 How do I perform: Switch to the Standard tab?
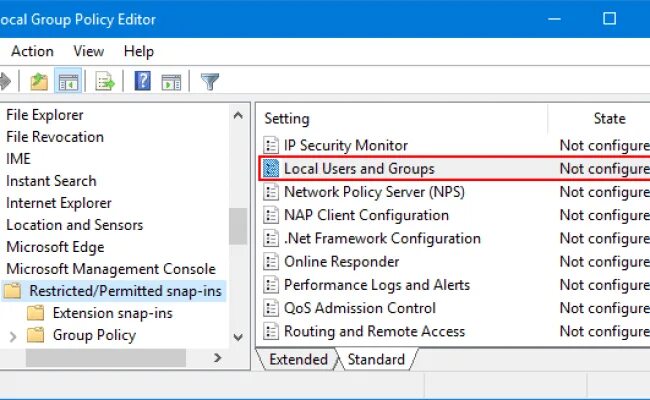[x=376, y=359]
